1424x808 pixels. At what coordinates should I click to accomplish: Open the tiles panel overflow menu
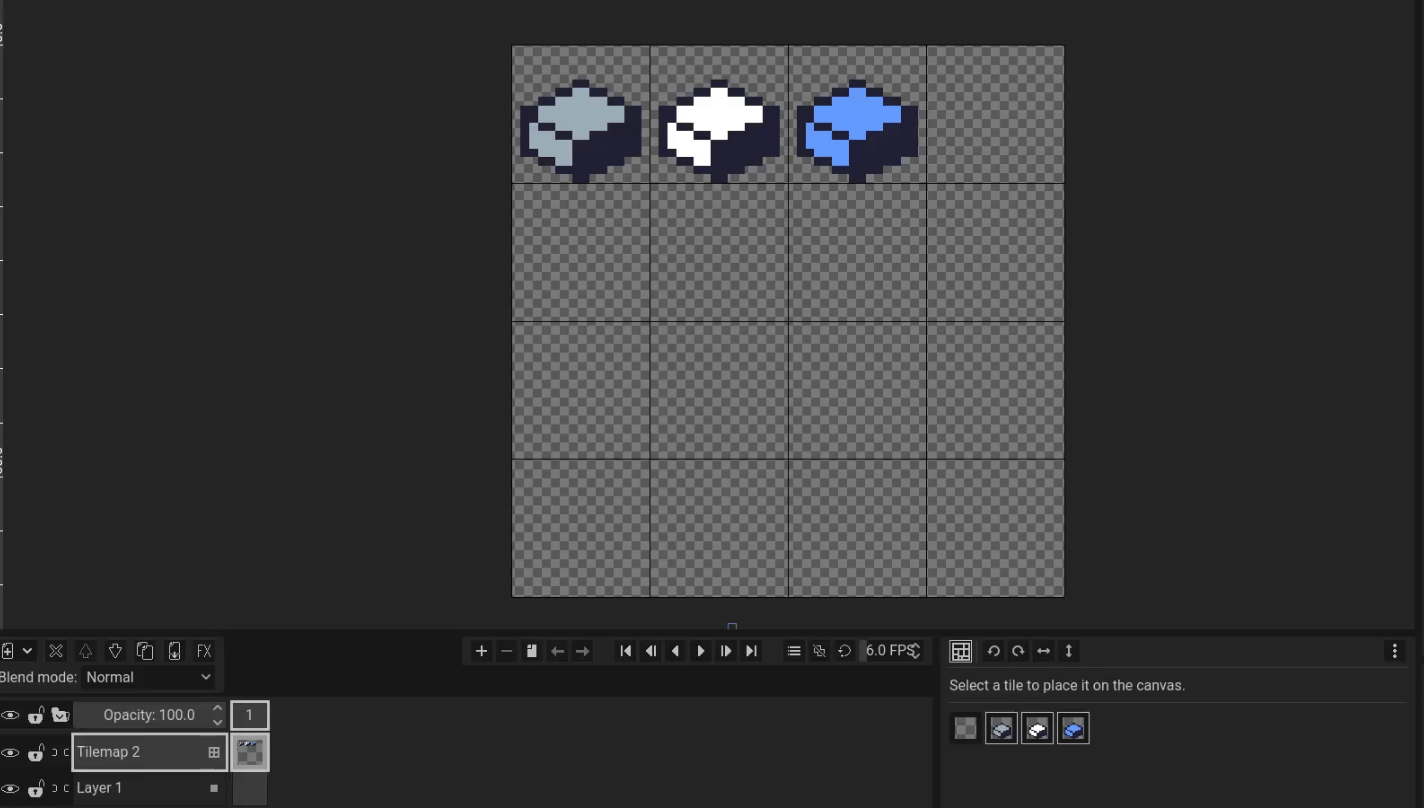1395,651
